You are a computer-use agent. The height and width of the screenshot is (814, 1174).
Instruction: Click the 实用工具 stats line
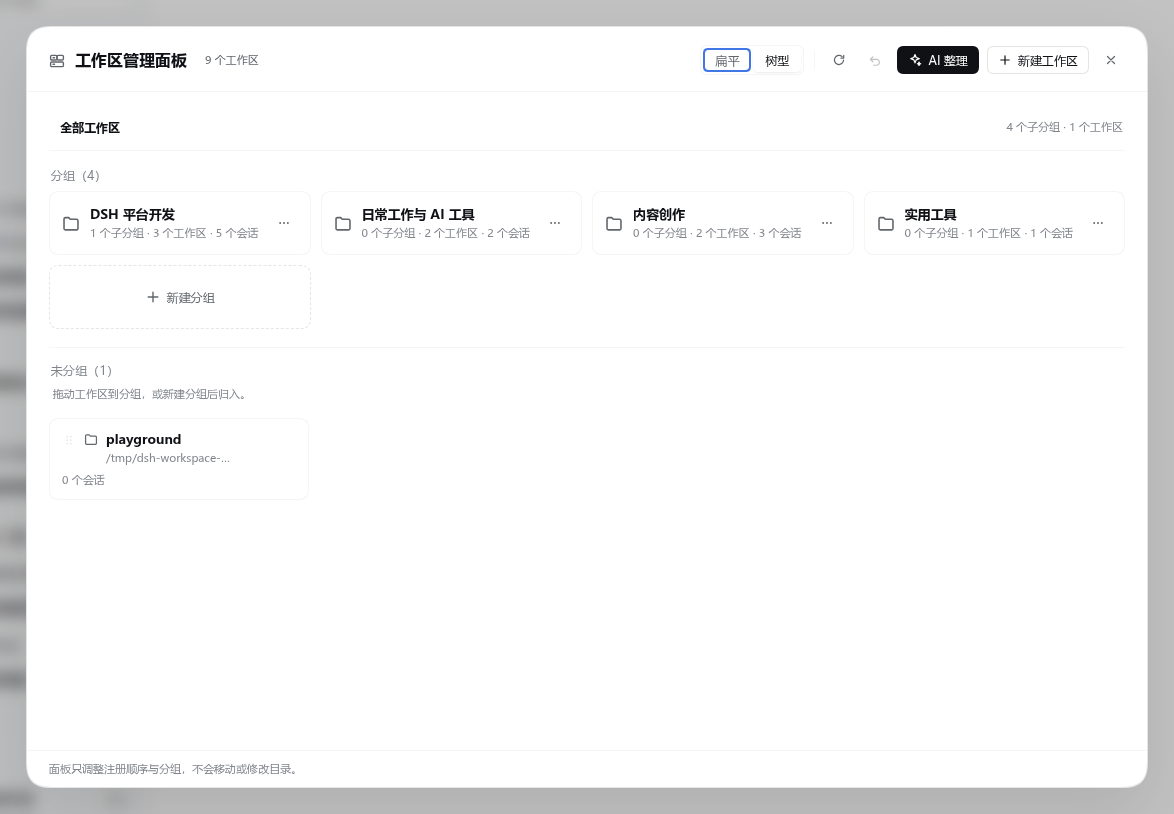(988, 233)
